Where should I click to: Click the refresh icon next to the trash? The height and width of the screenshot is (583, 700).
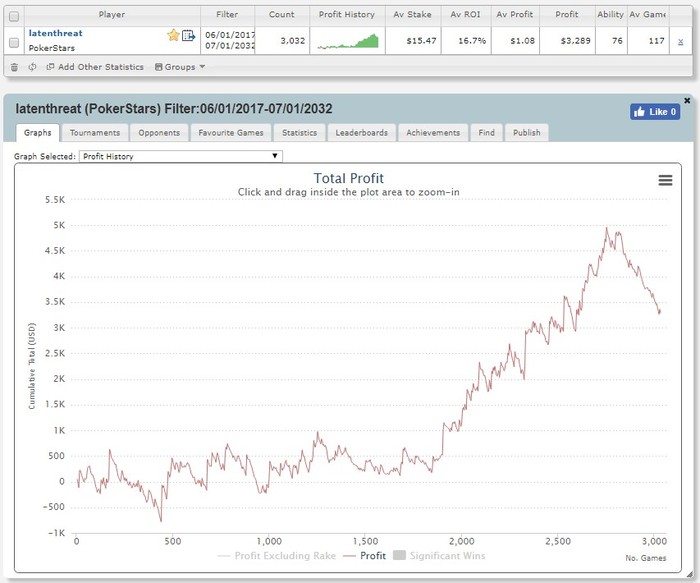point(32,67)
